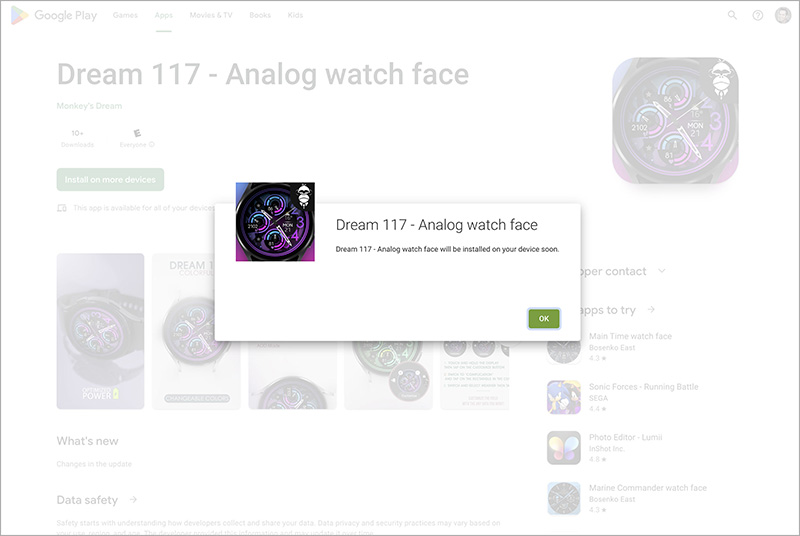The width and height of the screenshot is (800, 536).
Task: Switch to the Games tab
Action: coord(125,15)
